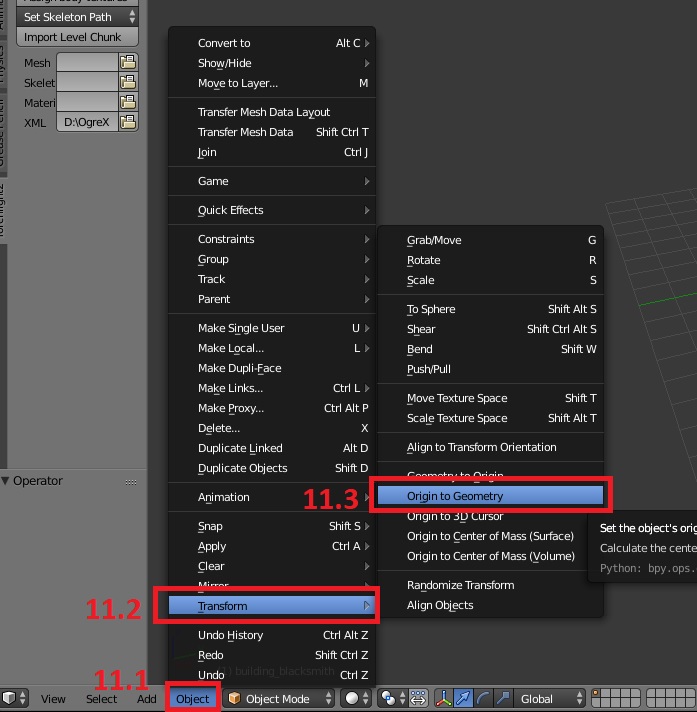This screenshot has height=712, width=697.
Task: Open viewport shading sphere dropdown
Action: pos(357,698)
